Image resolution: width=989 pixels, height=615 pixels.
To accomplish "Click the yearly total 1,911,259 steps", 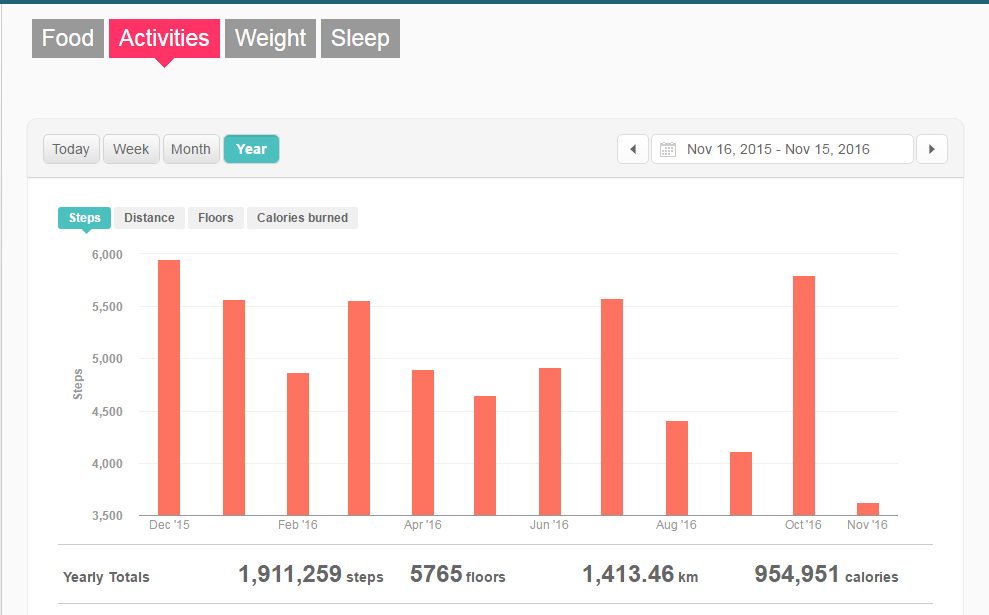I will click(x=310, y=575).
